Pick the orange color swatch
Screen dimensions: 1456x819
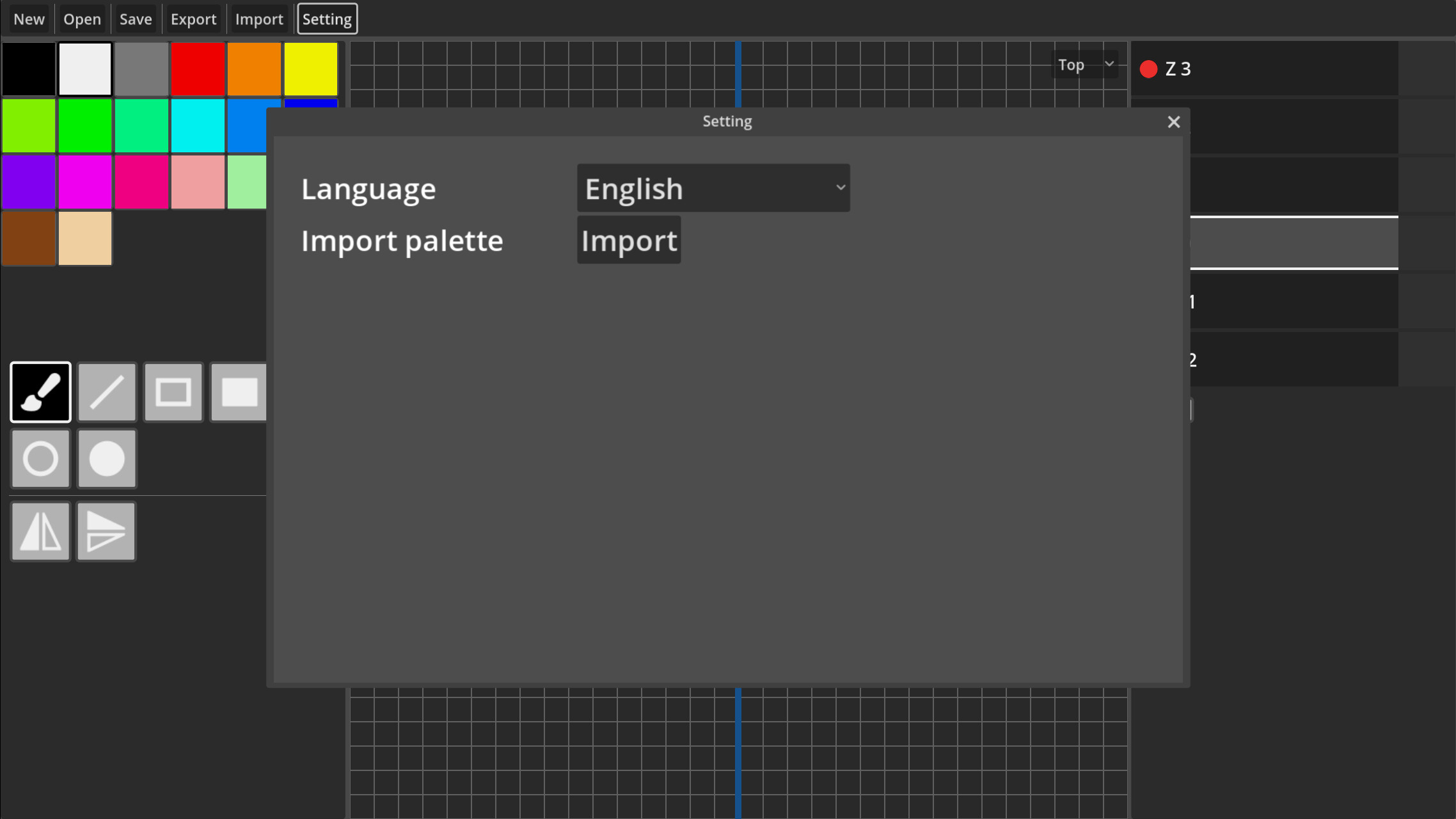(x=254, y=68)
